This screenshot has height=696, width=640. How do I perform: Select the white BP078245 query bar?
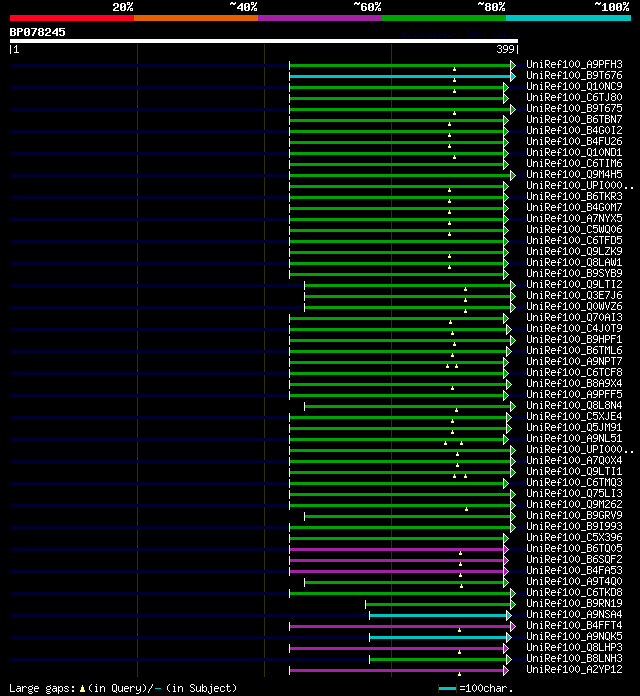point(264,41)
